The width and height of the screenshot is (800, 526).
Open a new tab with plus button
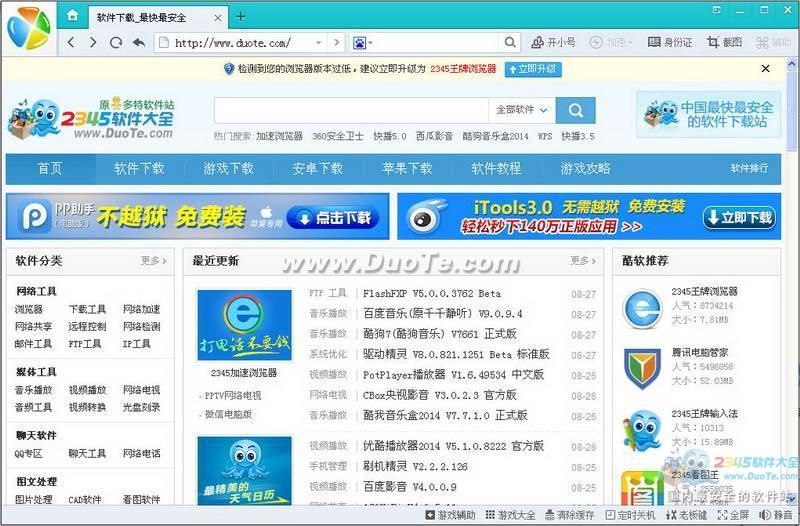click(x=240, y=17)
